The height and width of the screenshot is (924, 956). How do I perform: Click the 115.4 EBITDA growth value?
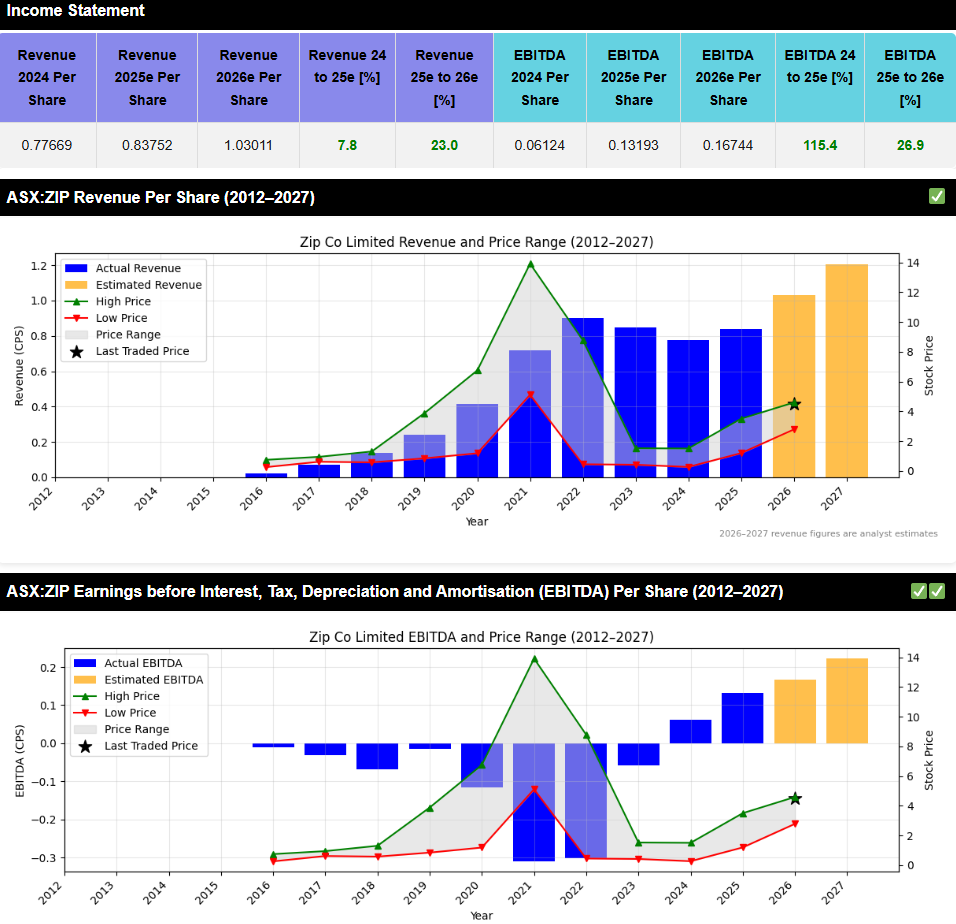tap(819, 145)
